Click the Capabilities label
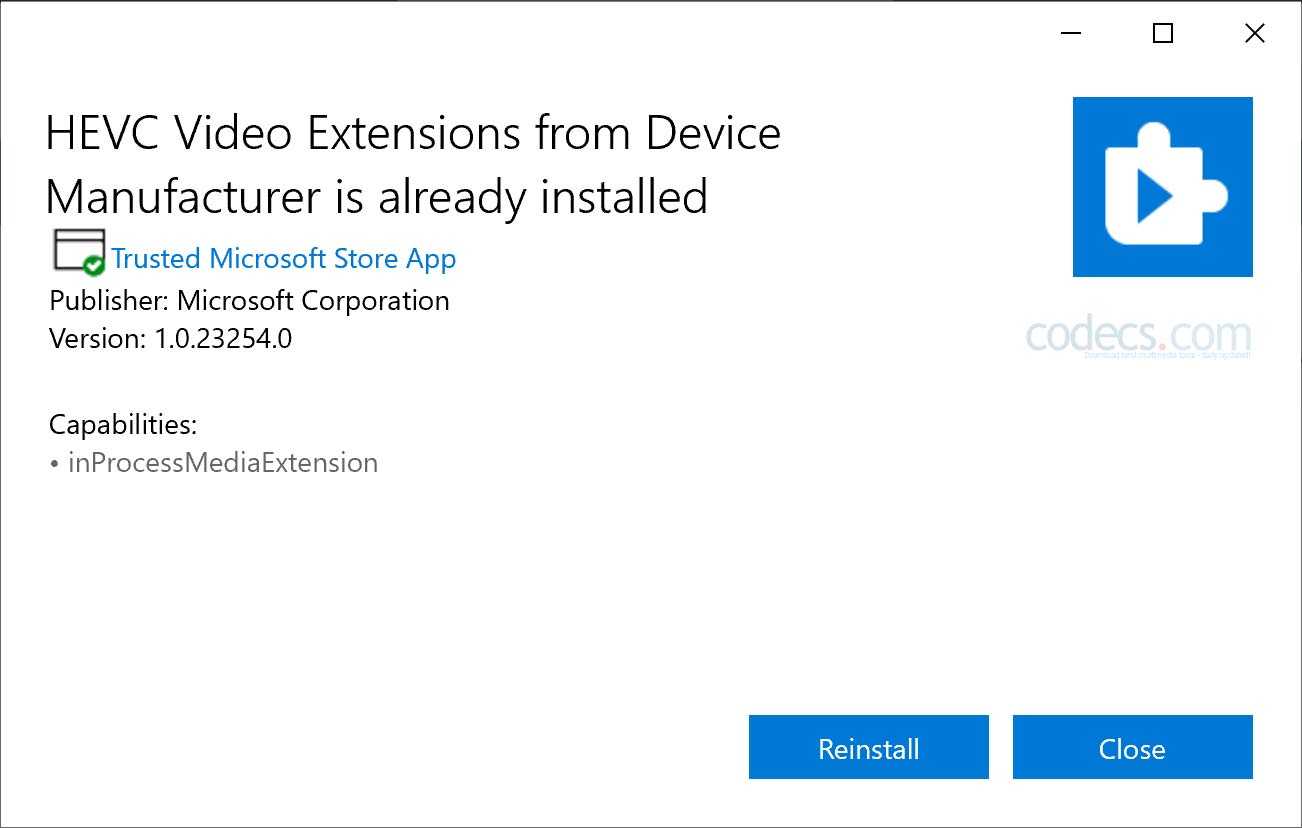1302x828 pixels. [x=123, y=425]
